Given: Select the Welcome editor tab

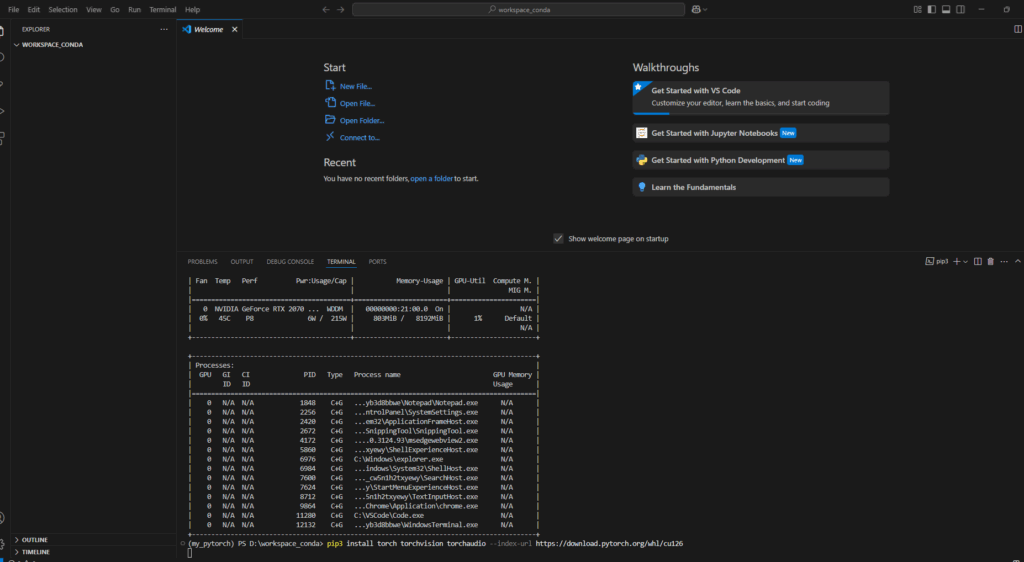Looking at the screenshot, I should click(210, 29).
